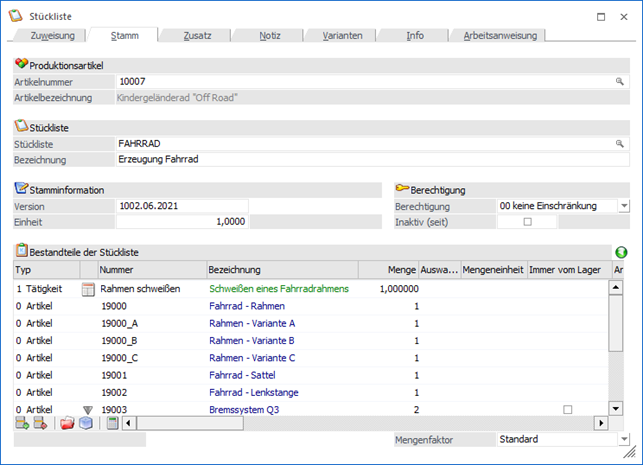Click the green arrow icon above the table
The image size is (643, 465).
[x=621, y=253]
